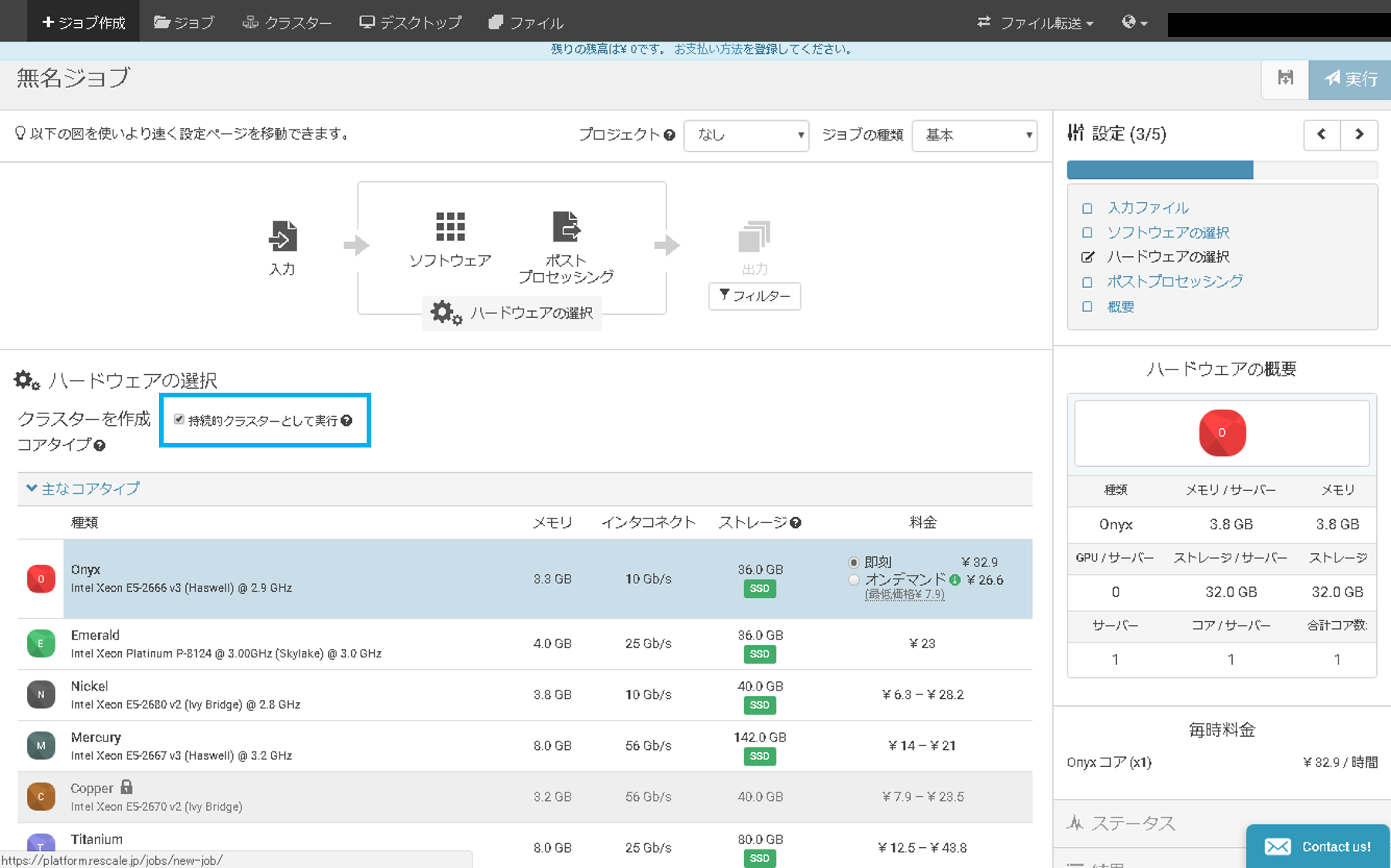Click the プロジェクト help question icon

coord(669,135)
